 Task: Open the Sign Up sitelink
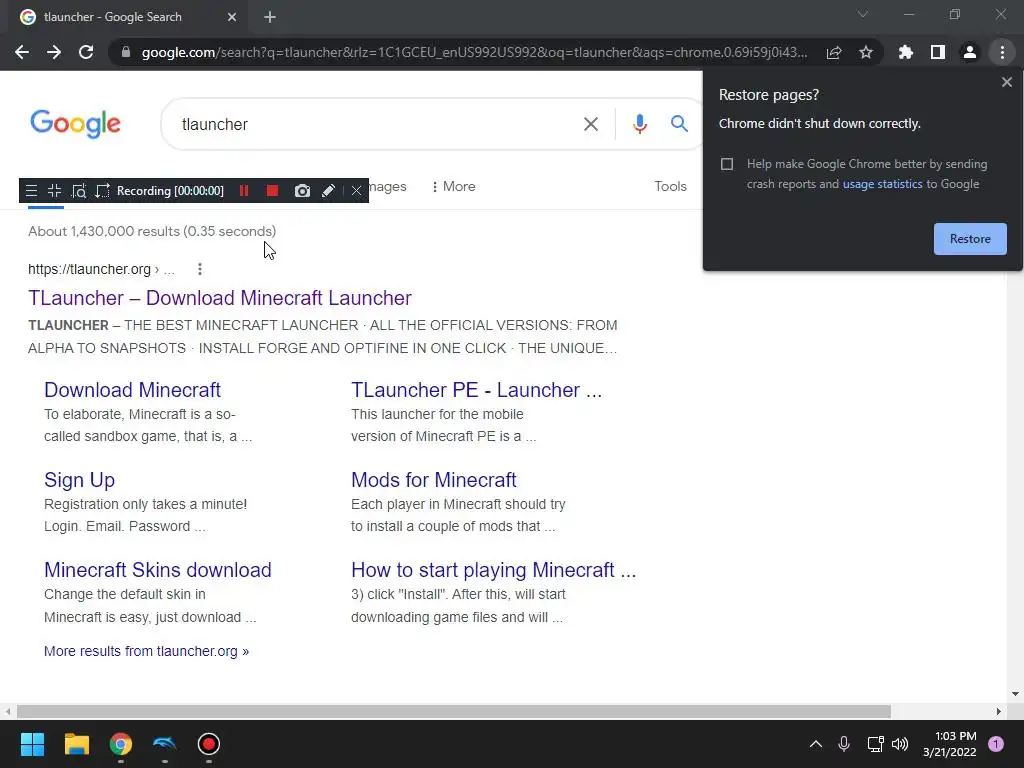coord(79,480)
